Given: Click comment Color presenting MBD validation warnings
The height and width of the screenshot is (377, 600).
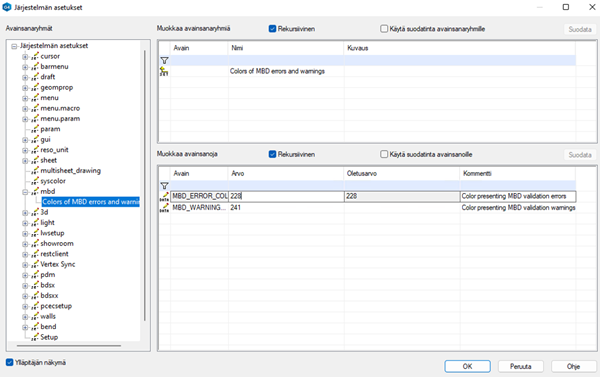Looking at the screenshot, I should point(518,207).
